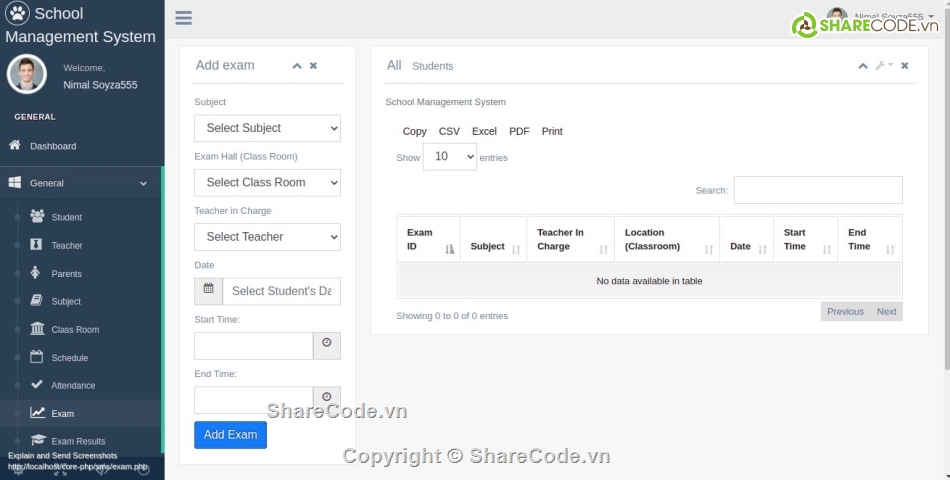Open Attendance in the sidebar
Screen dimensions: 950x480
coord(73,386)
